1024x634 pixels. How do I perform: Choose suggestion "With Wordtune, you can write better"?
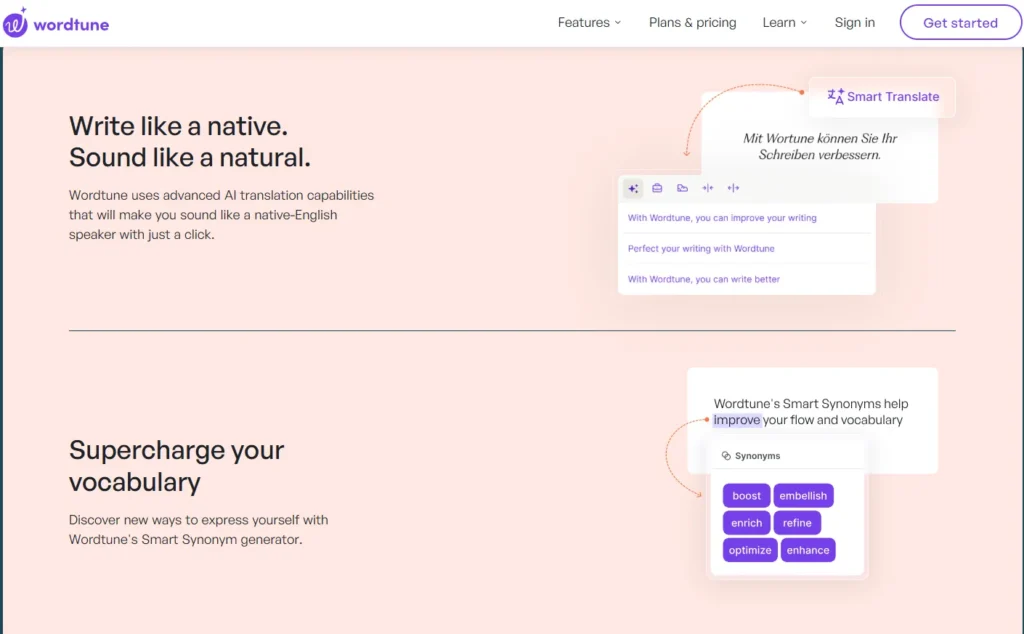pos(703,279)
